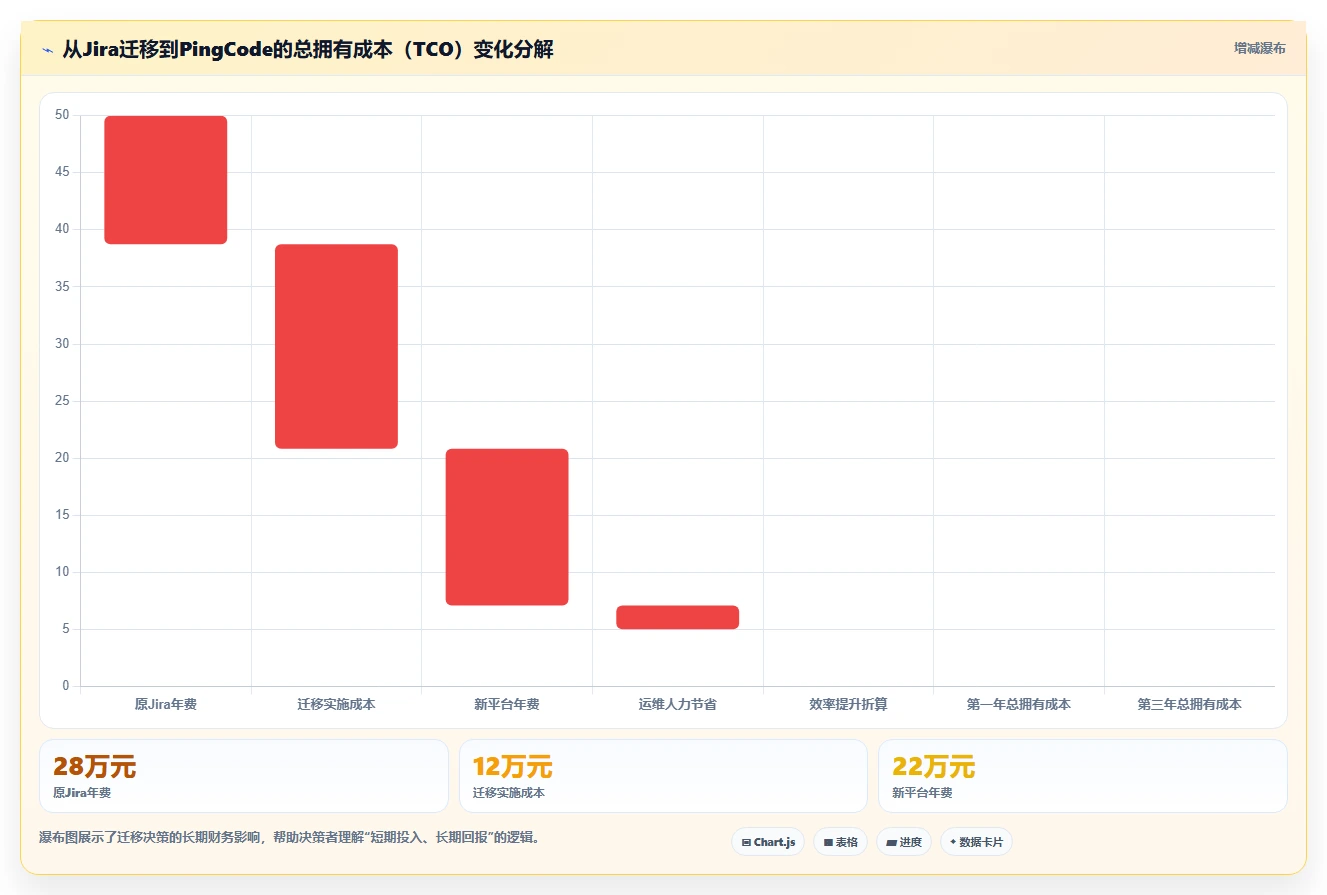Viewport: 1327px width, 895px height.
Task: Click the 新平台年费 red waterfall bar
Action: point(507,527)
